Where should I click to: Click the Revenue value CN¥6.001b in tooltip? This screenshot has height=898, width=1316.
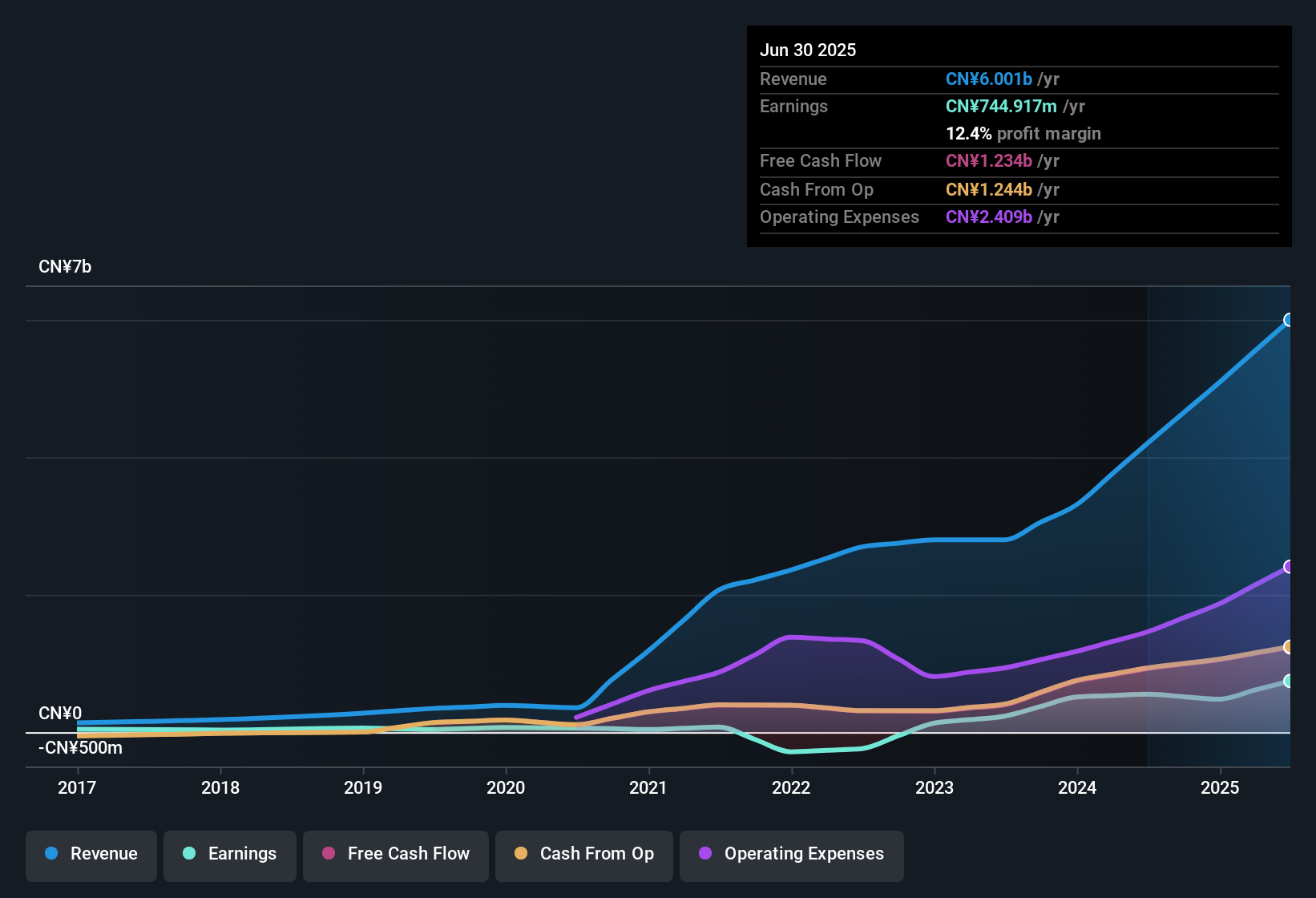coord(988,79)
